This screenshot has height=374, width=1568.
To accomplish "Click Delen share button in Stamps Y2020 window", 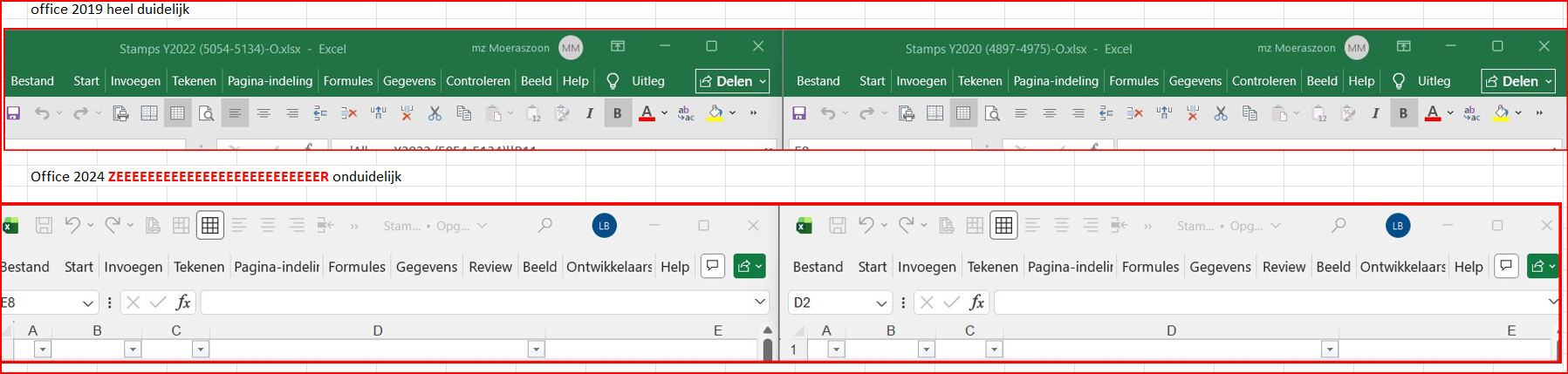I will pos(1519,81).
